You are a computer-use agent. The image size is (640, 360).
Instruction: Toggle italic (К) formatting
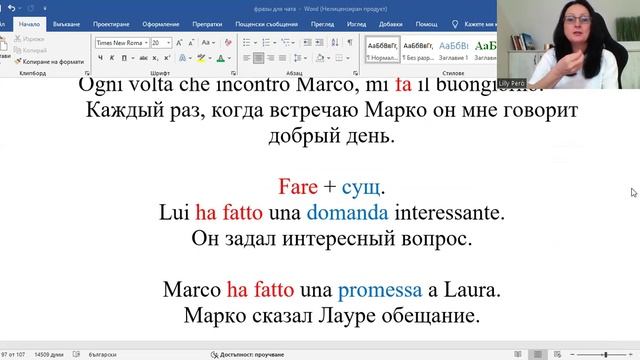pos(111,58)
